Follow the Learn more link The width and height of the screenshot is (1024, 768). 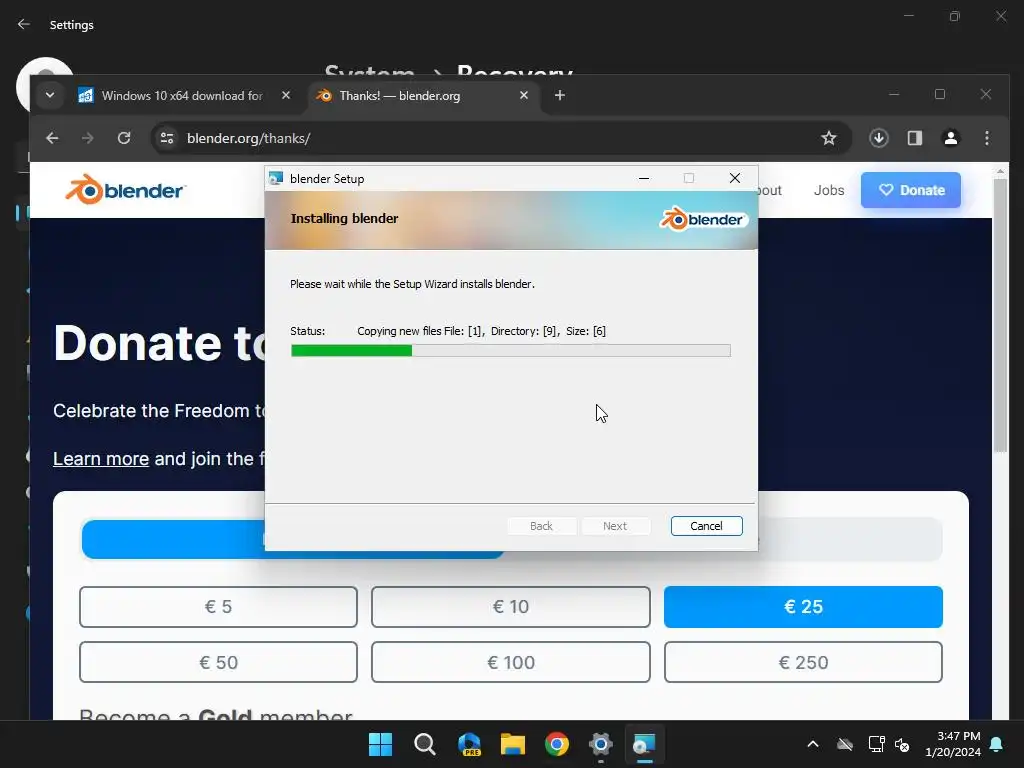[x=101, y=458]
